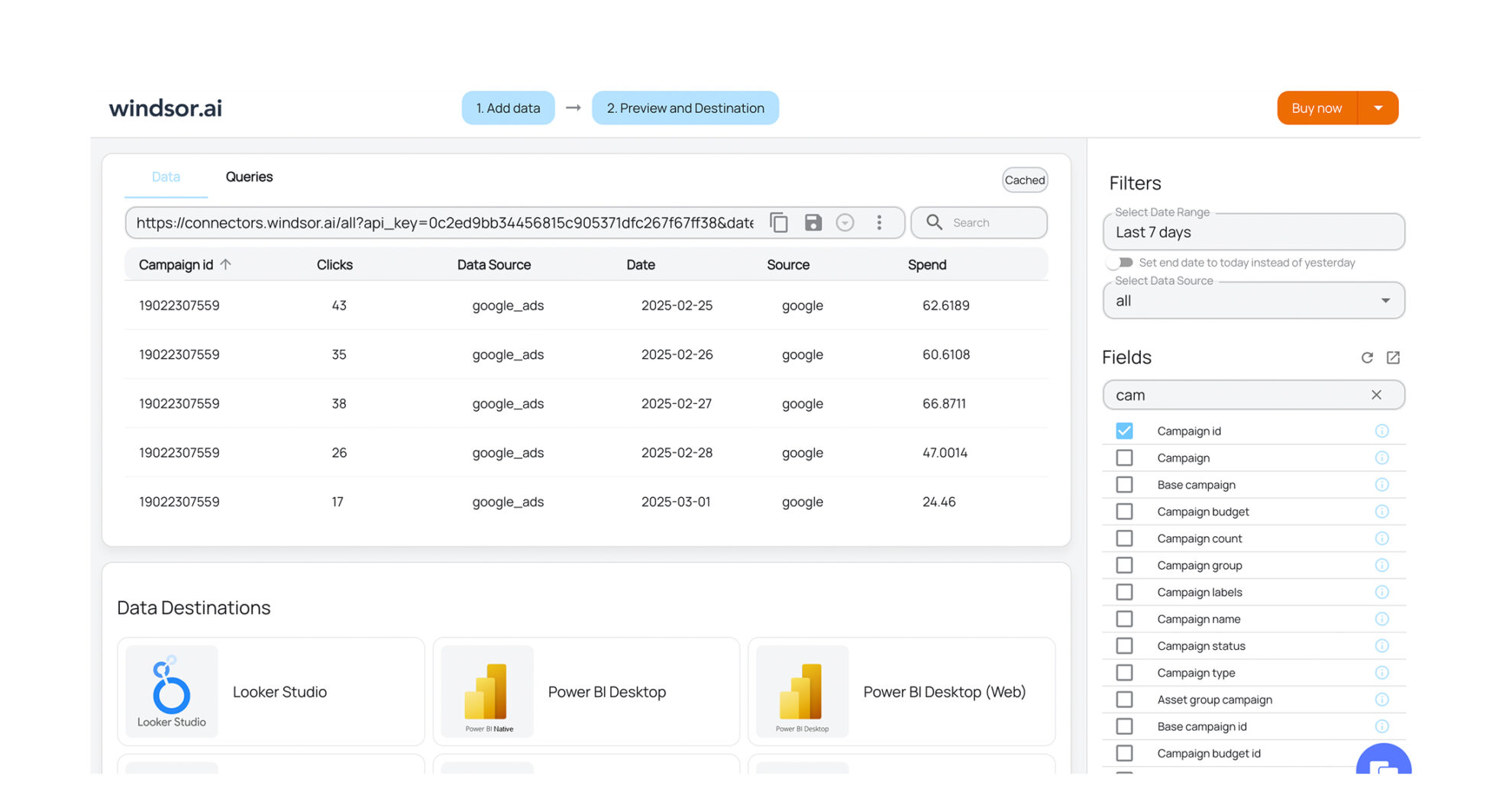This screenshot has width=1512, height=808.
Task: Open the Select Date Range dropdown
Action: click(1253, 231)
